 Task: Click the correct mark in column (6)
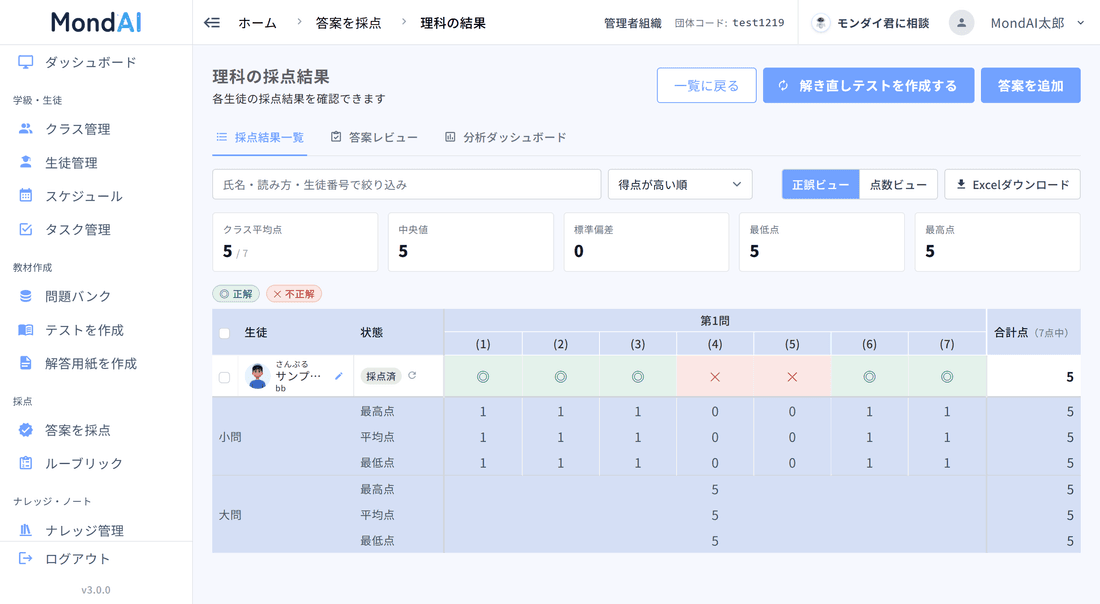click(869, 377)
